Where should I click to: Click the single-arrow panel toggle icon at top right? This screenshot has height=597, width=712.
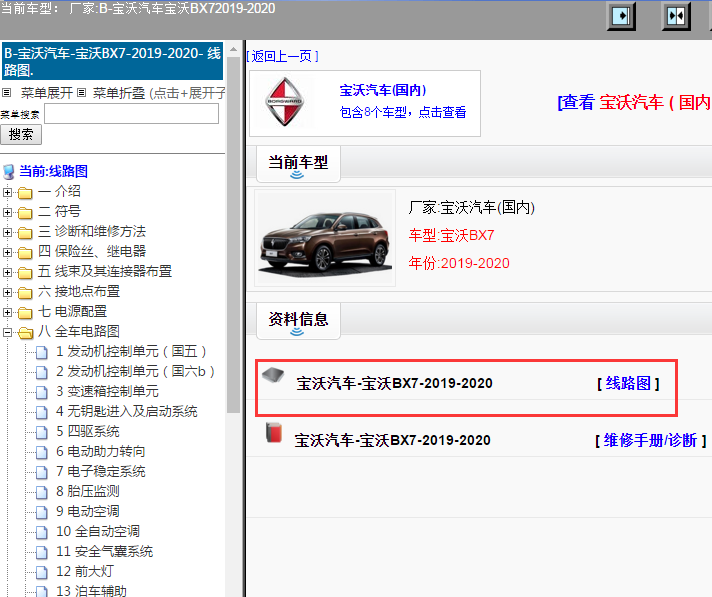coord(623,16)
